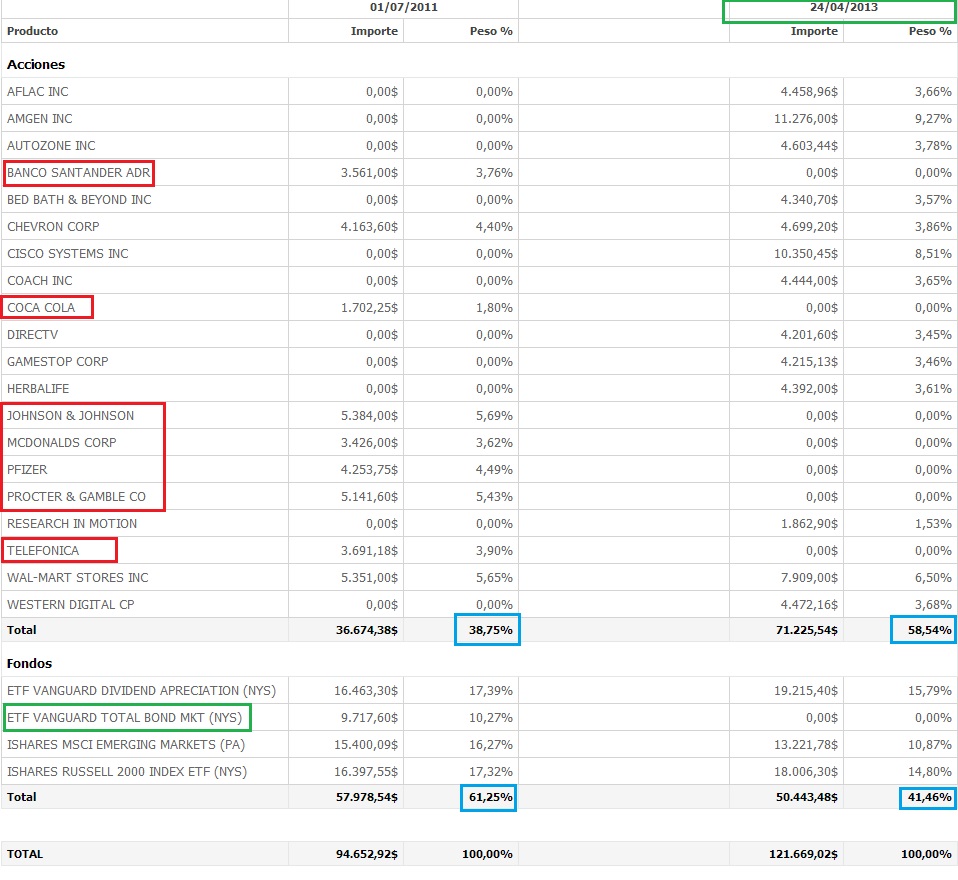
Task: Select ETF VANGUARD DIVIDEND APRECIATION (NYS)
Action: pyautogui.click(x=141, y=691)
